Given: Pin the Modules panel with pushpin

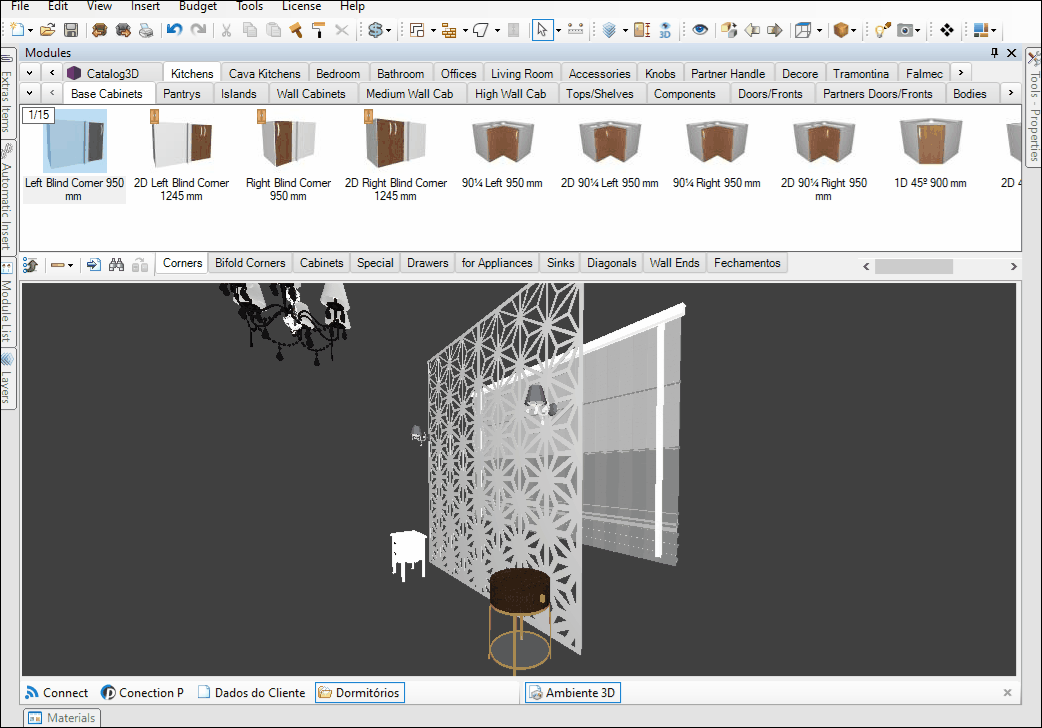Looking at the screenshot, I should [x=994, y=53].
